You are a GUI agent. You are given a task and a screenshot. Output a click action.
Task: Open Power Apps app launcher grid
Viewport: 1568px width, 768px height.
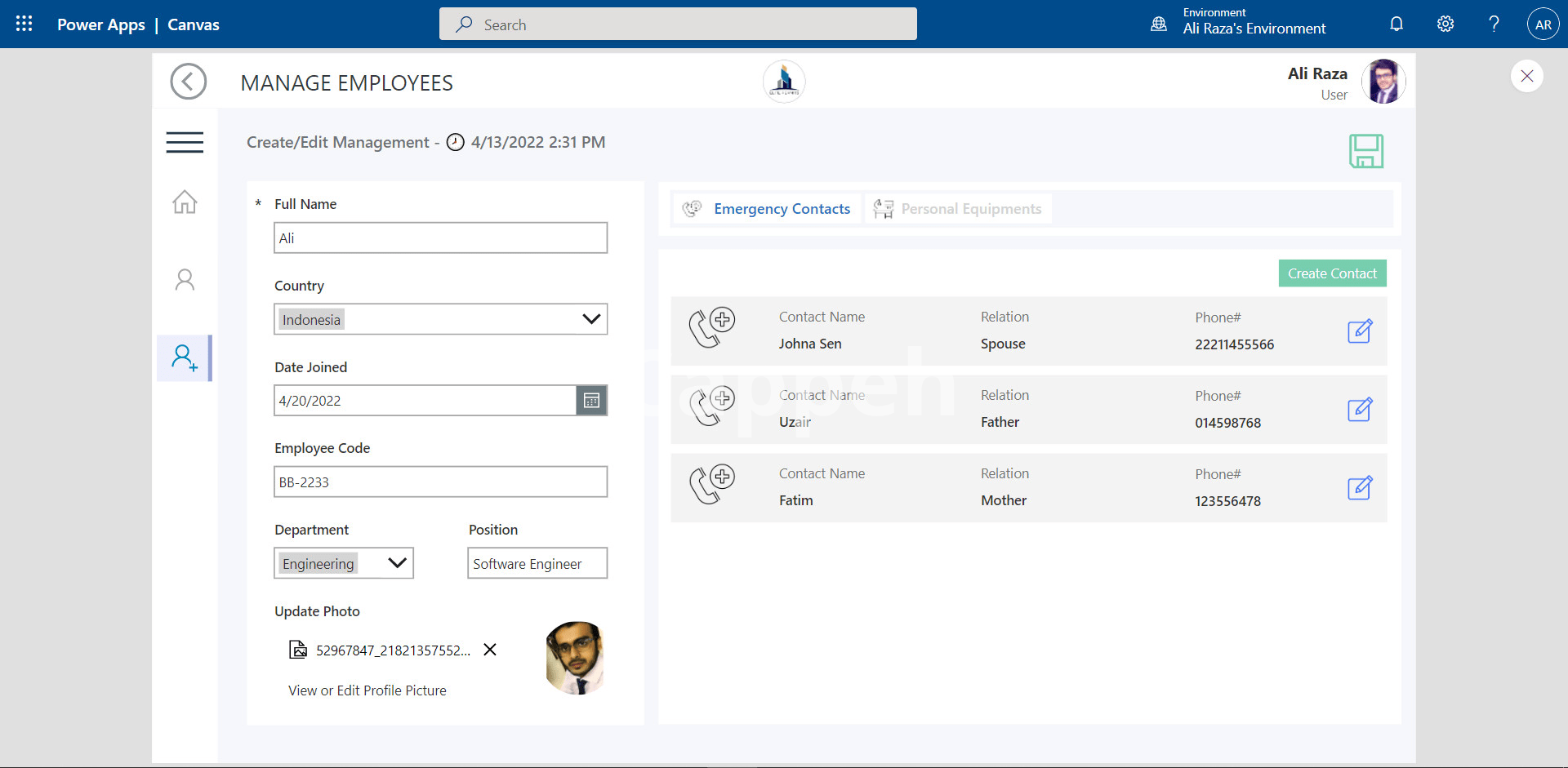point(24,24)
